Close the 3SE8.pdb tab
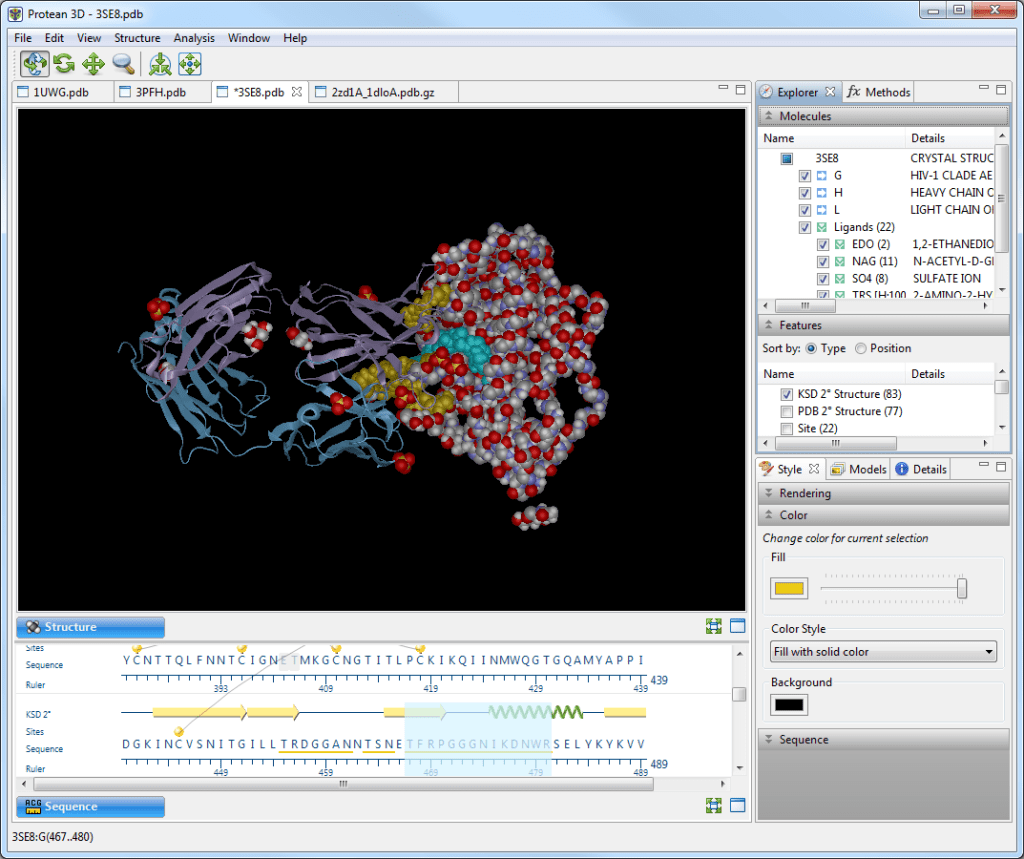This screenshot has width=1024, height=859. (x=297, y=91)
